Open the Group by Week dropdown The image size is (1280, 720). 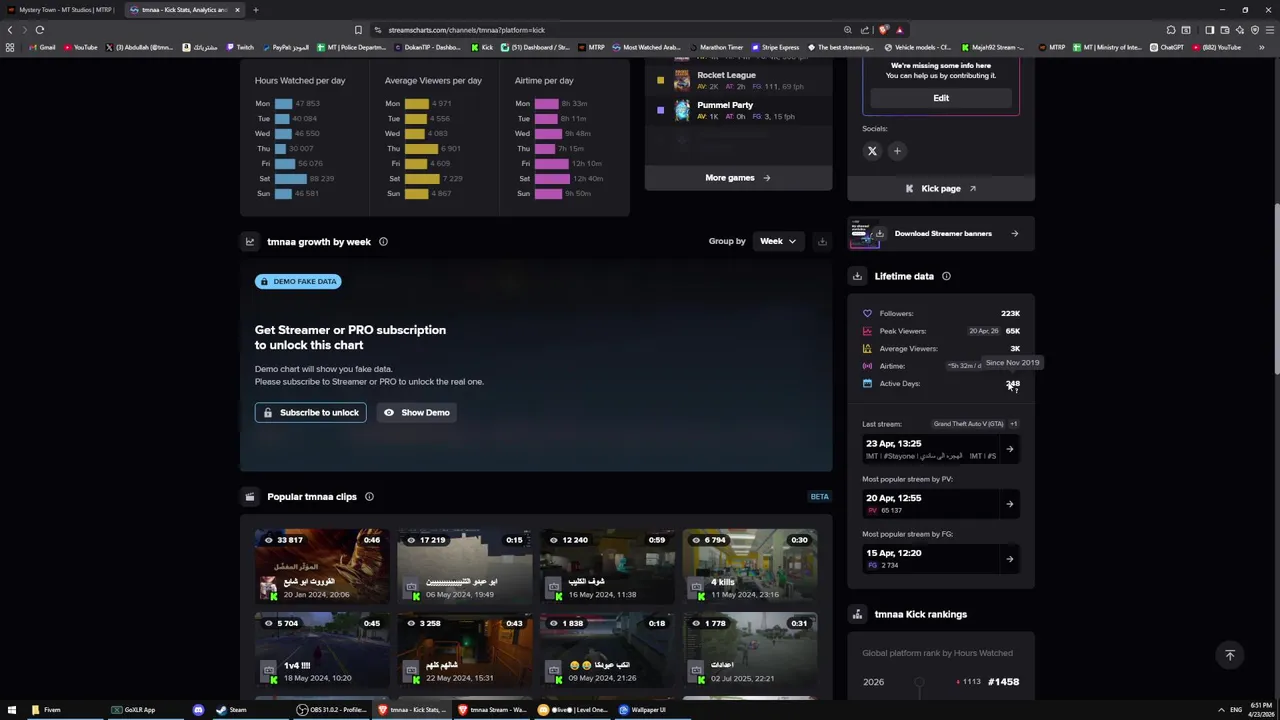[x=778, y=241]
